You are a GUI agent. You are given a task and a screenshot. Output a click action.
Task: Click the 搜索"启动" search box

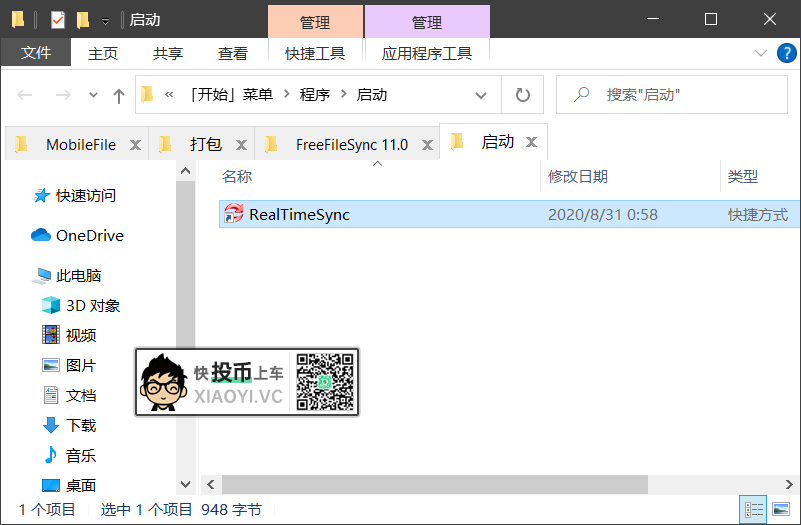pyautogui.click(x=672, y=94)
